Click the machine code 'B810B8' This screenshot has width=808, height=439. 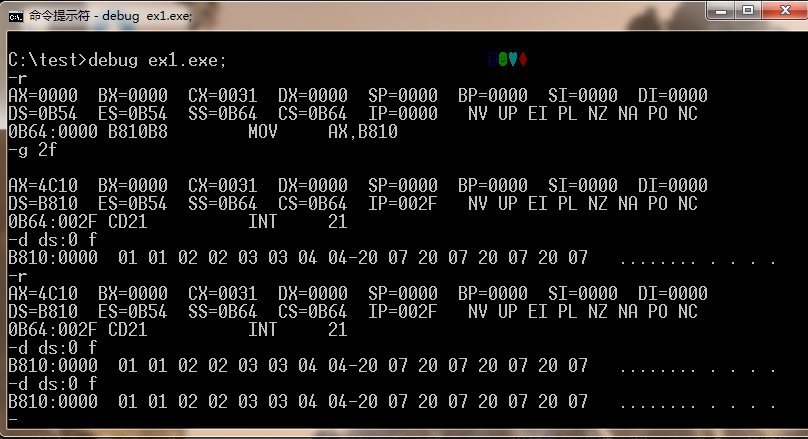[x=138, y=131]
